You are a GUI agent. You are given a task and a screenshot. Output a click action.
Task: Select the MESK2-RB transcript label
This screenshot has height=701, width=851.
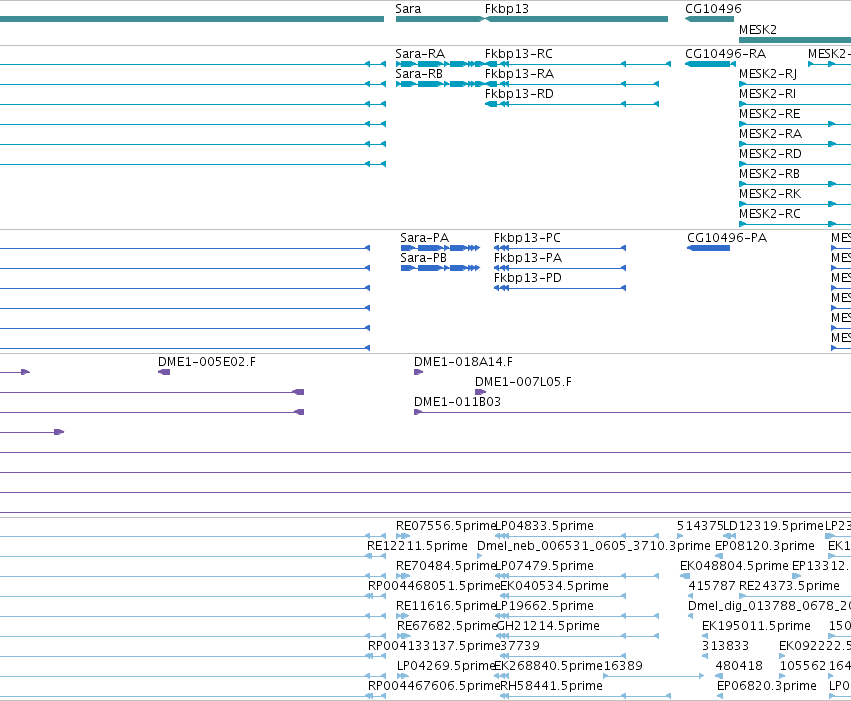(x=770, y=174)
